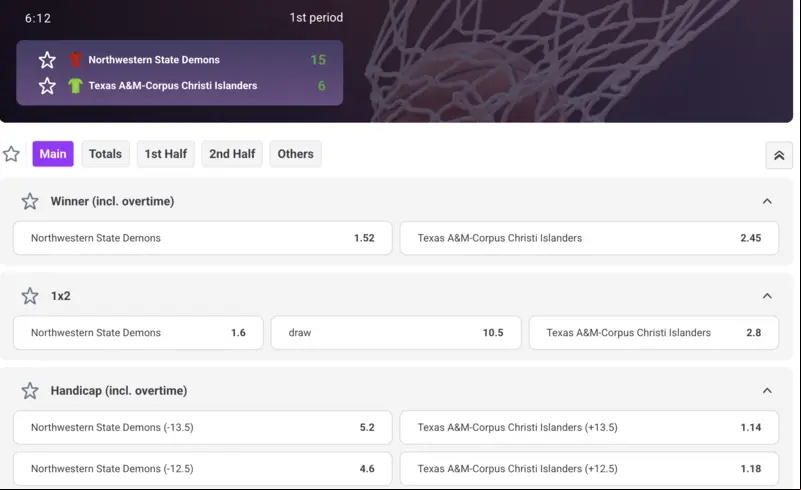Pick Texas A&M-Corpus Christi 1x2 at 2.8

pyautogui.click(x=654, y=333)
